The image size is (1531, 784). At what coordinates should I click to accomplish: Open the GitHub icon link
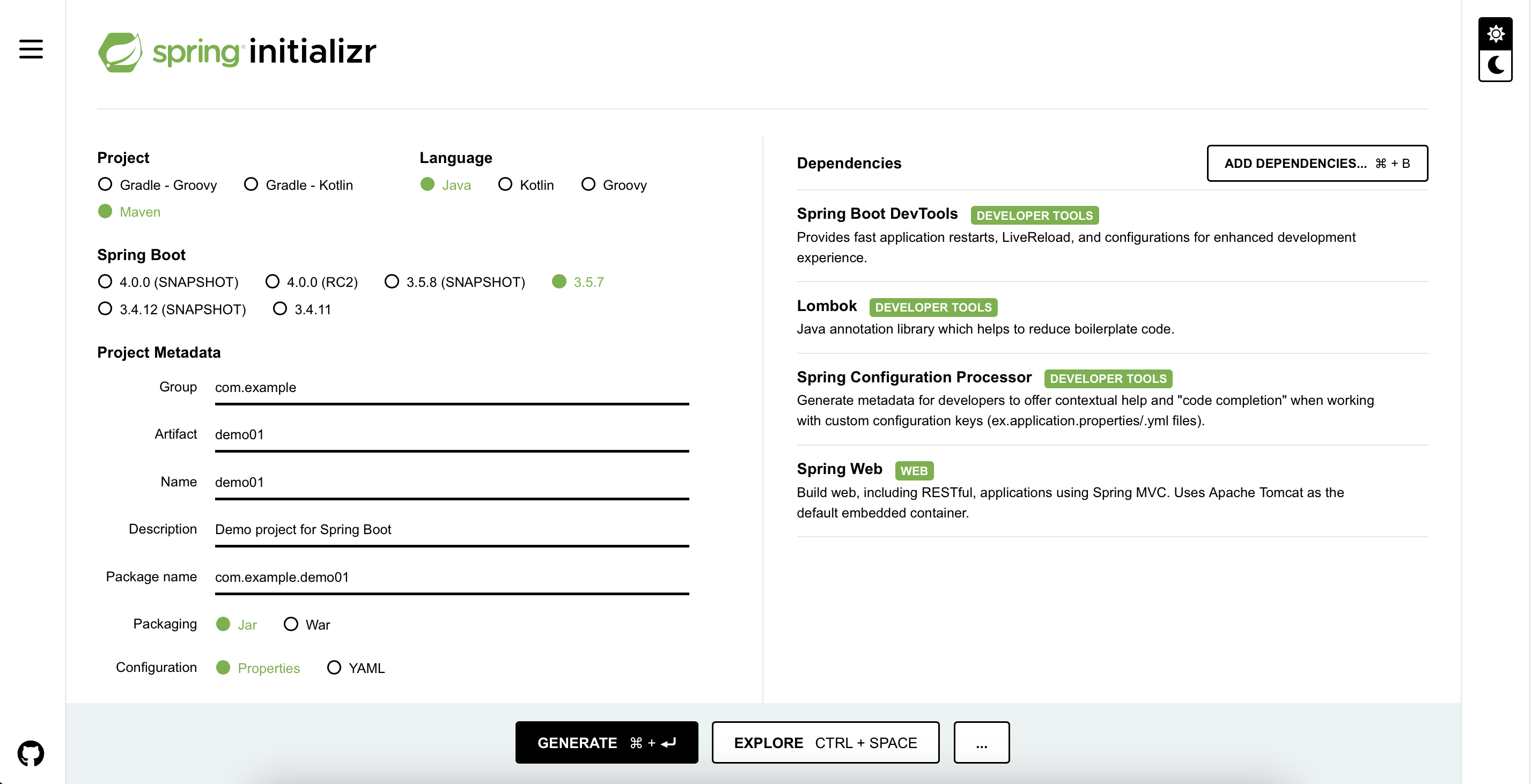pyautogui.click(x=31, y=753)
